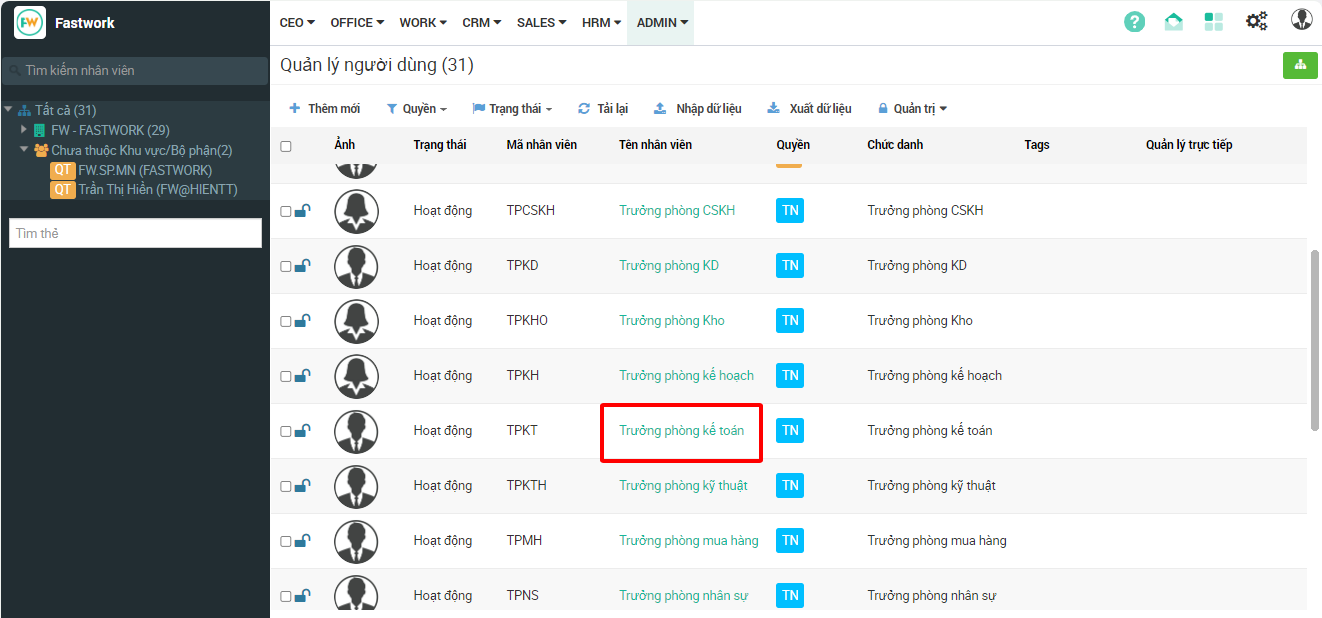Open the green apps grid icon
1322x618 pixels.
point(1214,22)
